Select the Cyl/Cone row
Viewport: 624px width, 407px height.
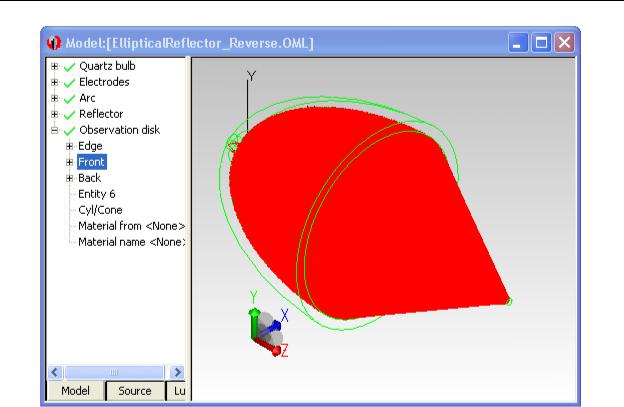(x=100, y=210)
